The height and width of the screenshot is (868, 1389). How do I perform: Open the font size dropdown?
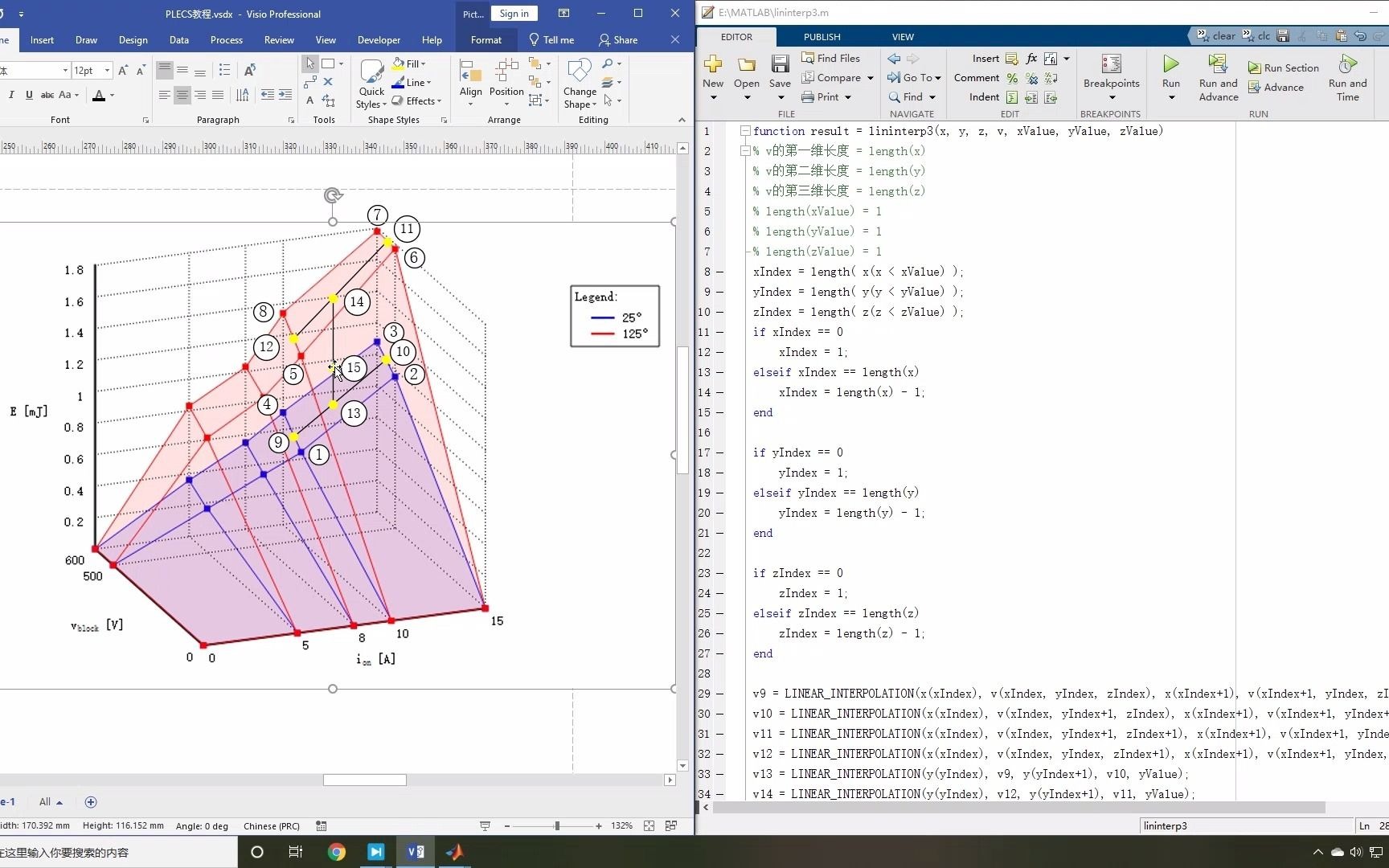click(107, 71)
